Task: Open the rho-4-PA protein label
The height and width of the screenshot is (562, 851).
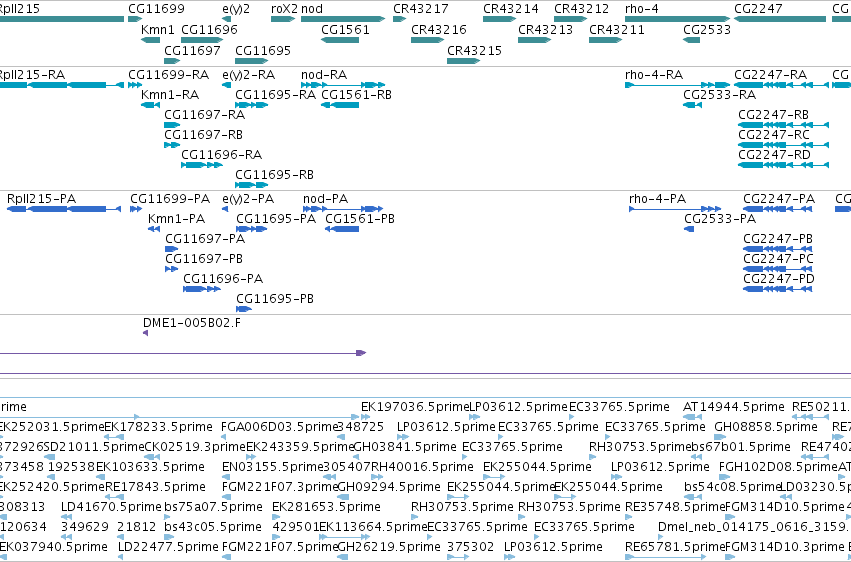Action: pyautogui.click(x=658, y=199)
